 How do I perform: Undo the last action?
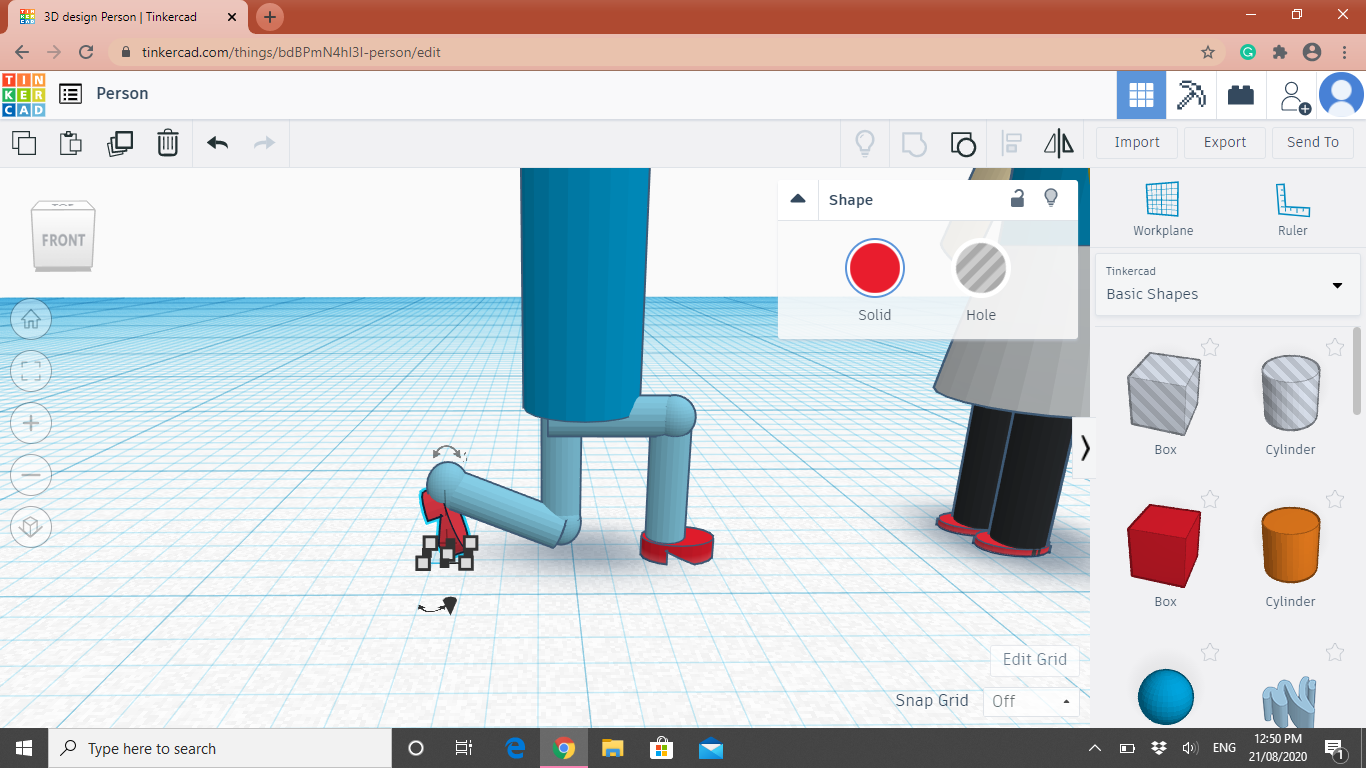click(218, 143)
